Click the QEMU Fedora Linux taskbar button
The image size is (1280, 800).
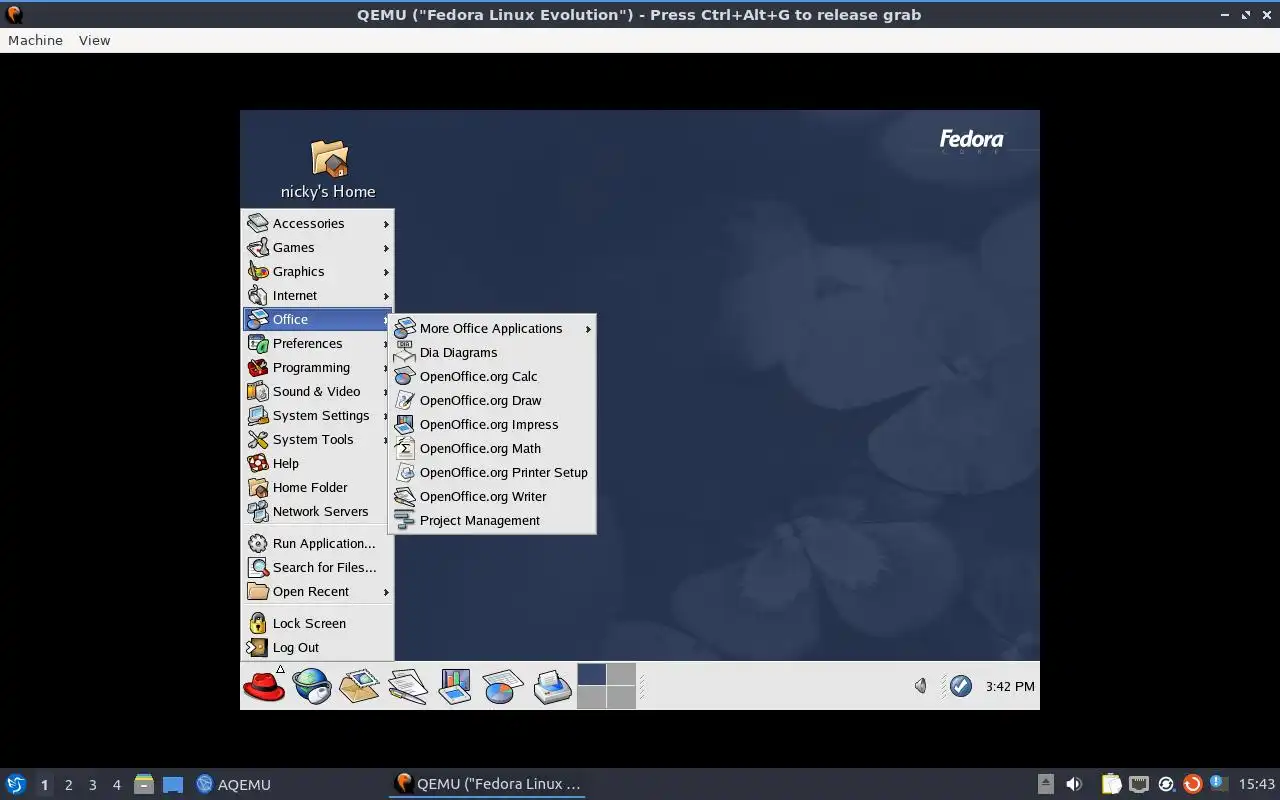[487, 784]
